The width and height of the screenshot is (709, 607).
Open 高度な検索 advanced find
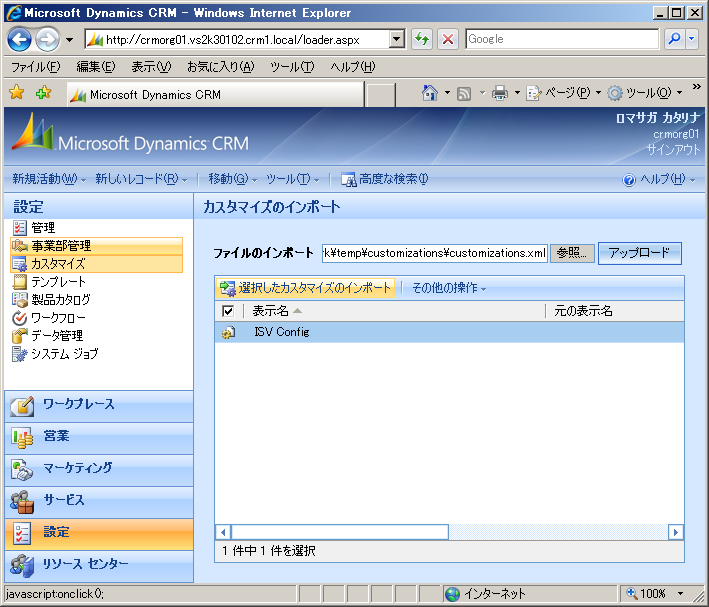pyautogui.click(x=384, y=179)
